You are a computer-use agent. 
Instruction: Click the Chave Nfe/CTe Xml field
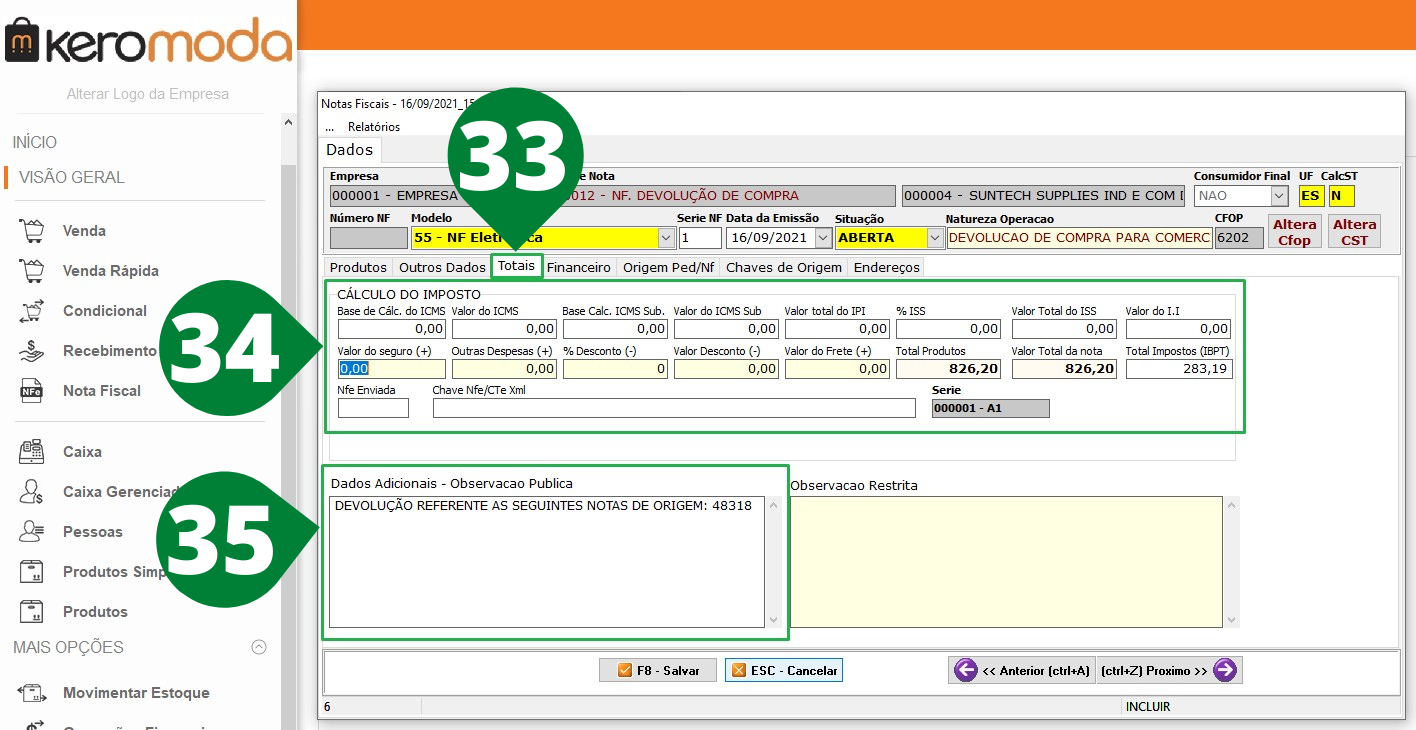(674, 408)
